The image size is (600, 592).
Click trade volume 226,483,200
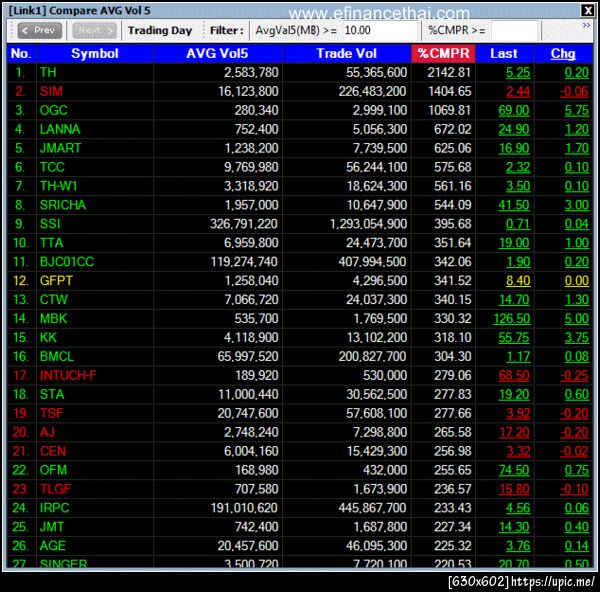373,91
